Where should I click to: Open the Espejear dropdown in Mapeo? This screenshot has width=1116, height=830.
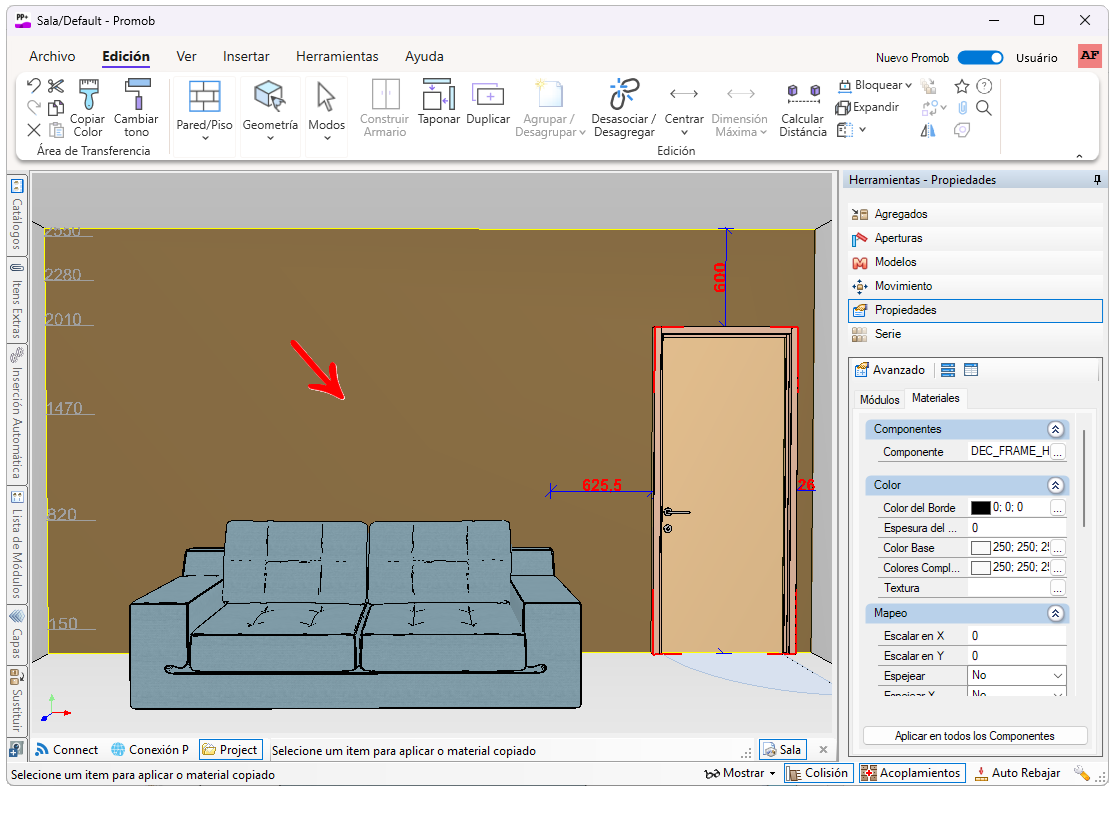tap(1058, 676)
